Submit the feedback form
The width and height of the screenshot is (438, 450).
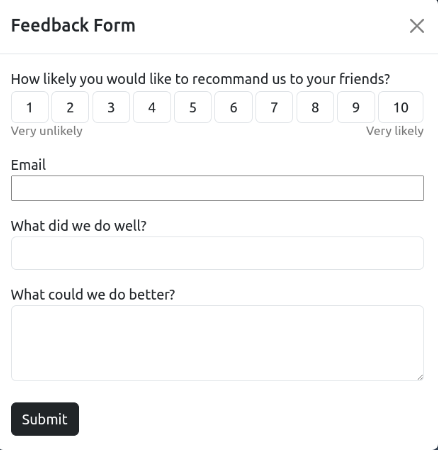pyautogui.click(x=45, y=419)
